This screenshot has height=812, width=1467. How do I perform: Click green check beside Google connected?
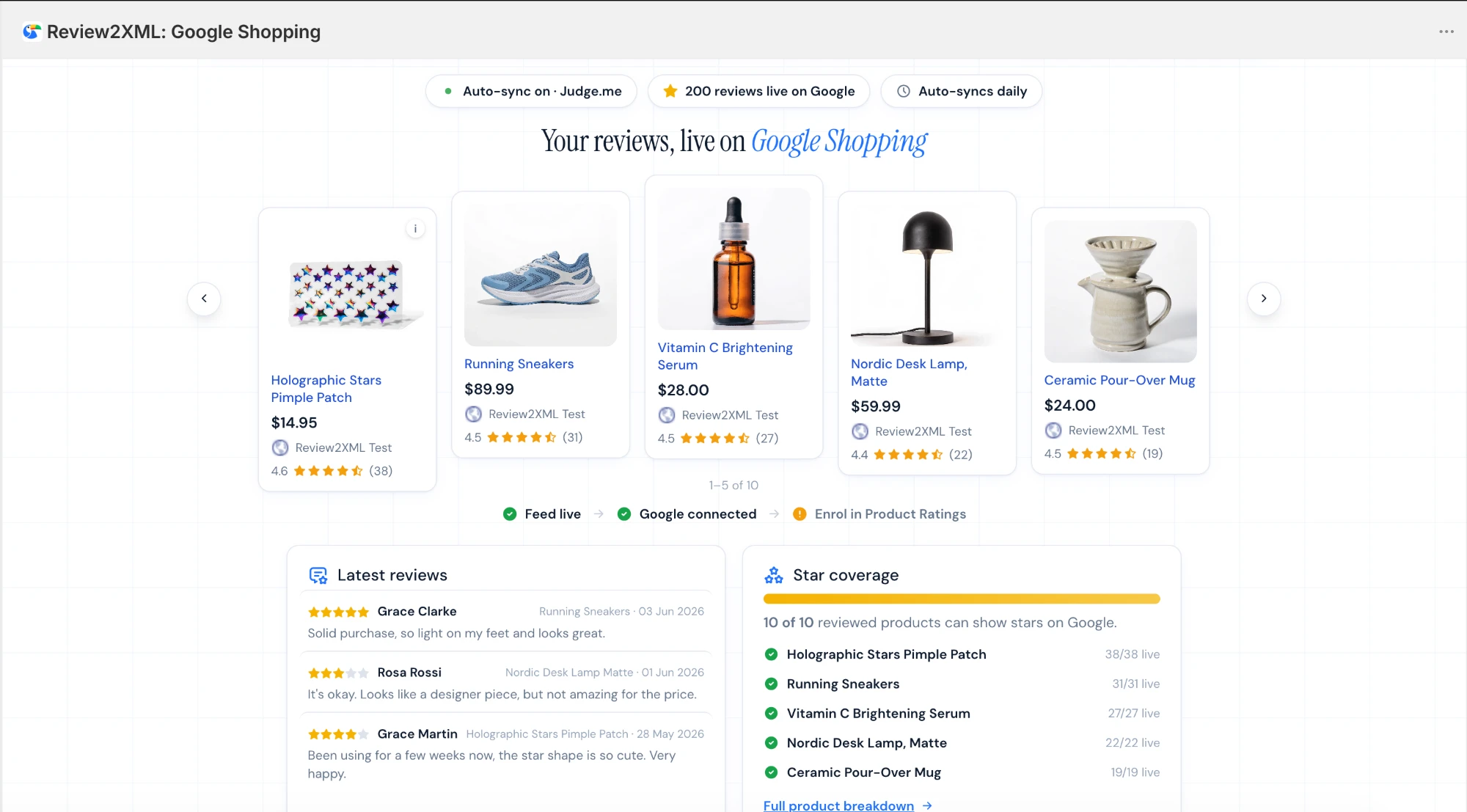click(x=624, y=514)
